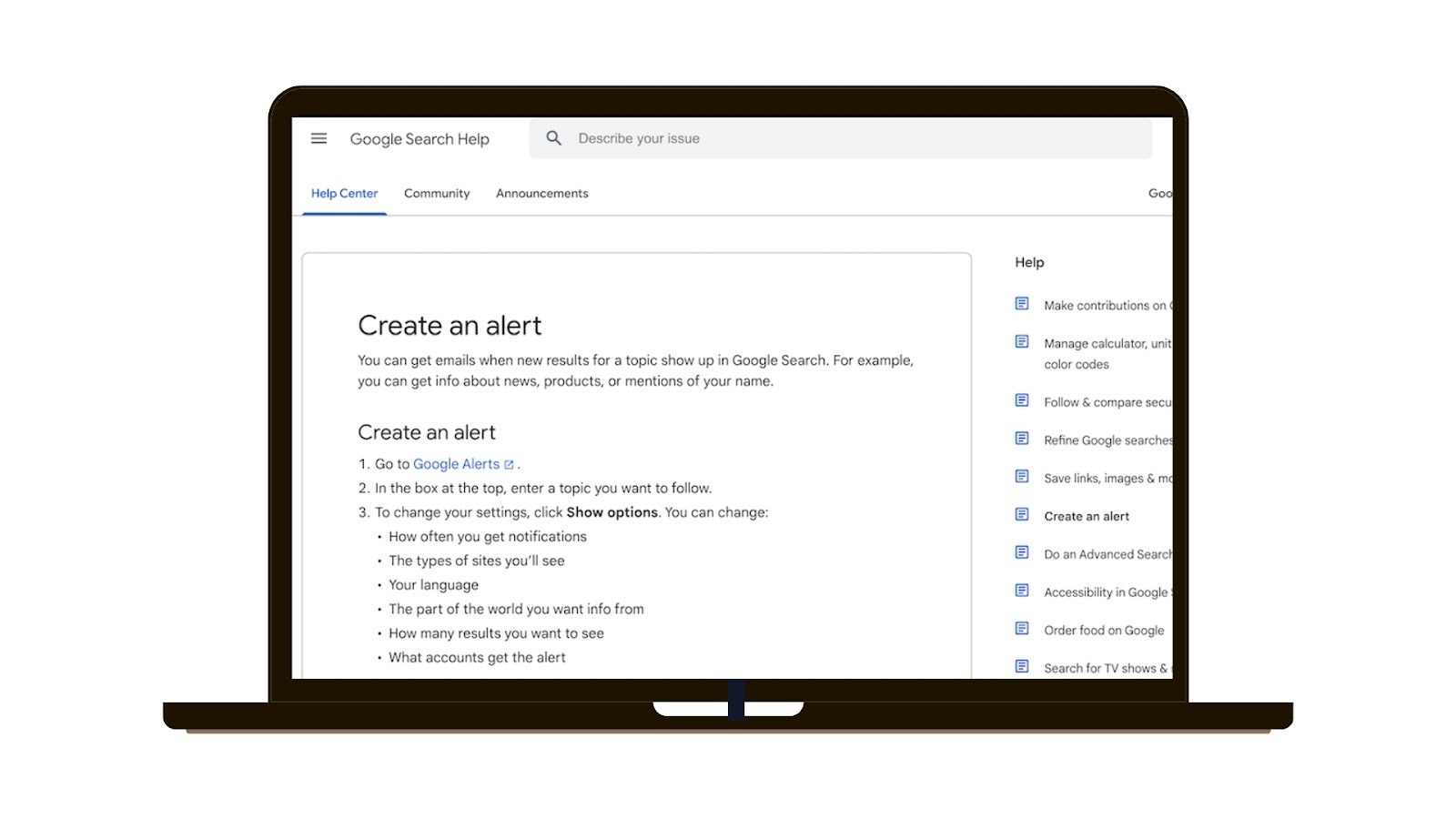Image resolution: width=1456 pixels, height=819 pixels.
Task: Switch to the Community tab
Action: point(437,193)
